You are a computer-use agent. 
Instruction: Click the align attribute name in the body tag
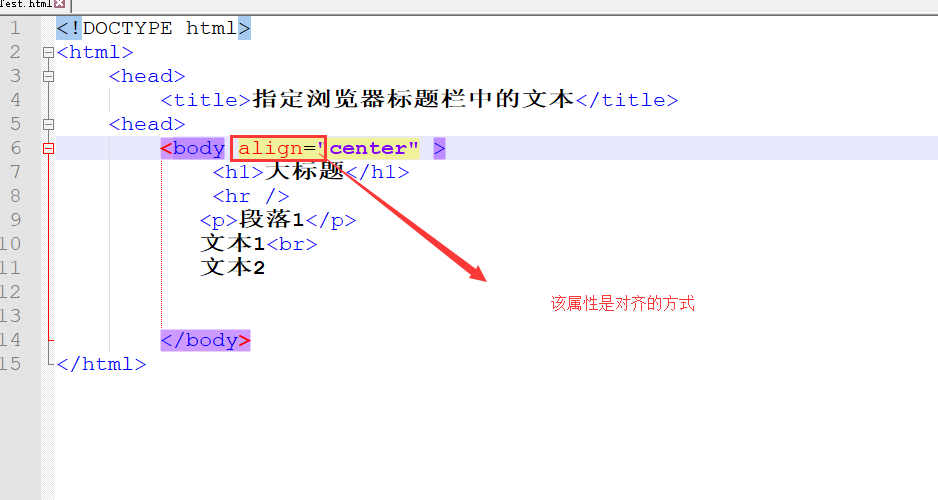[x=270, y=148]
